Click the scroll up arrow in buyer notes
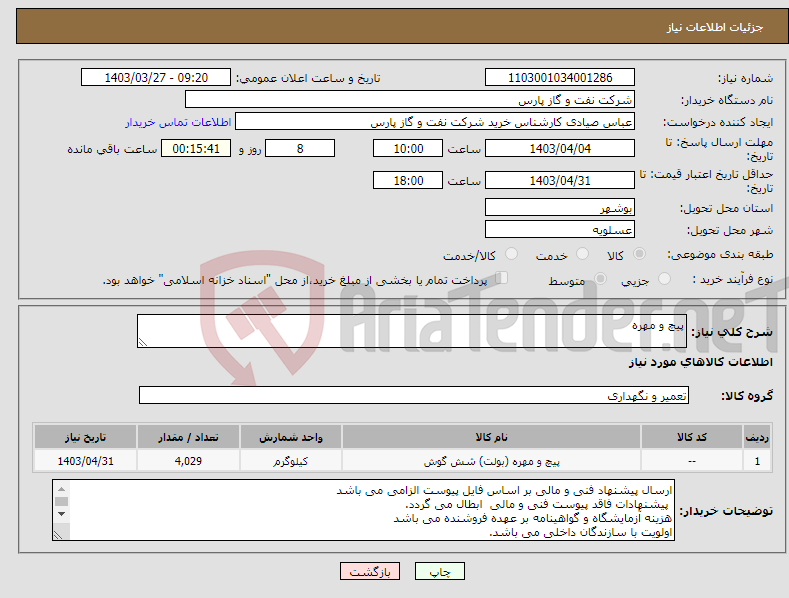Screen dimensions: 789x598 [61, 489]
